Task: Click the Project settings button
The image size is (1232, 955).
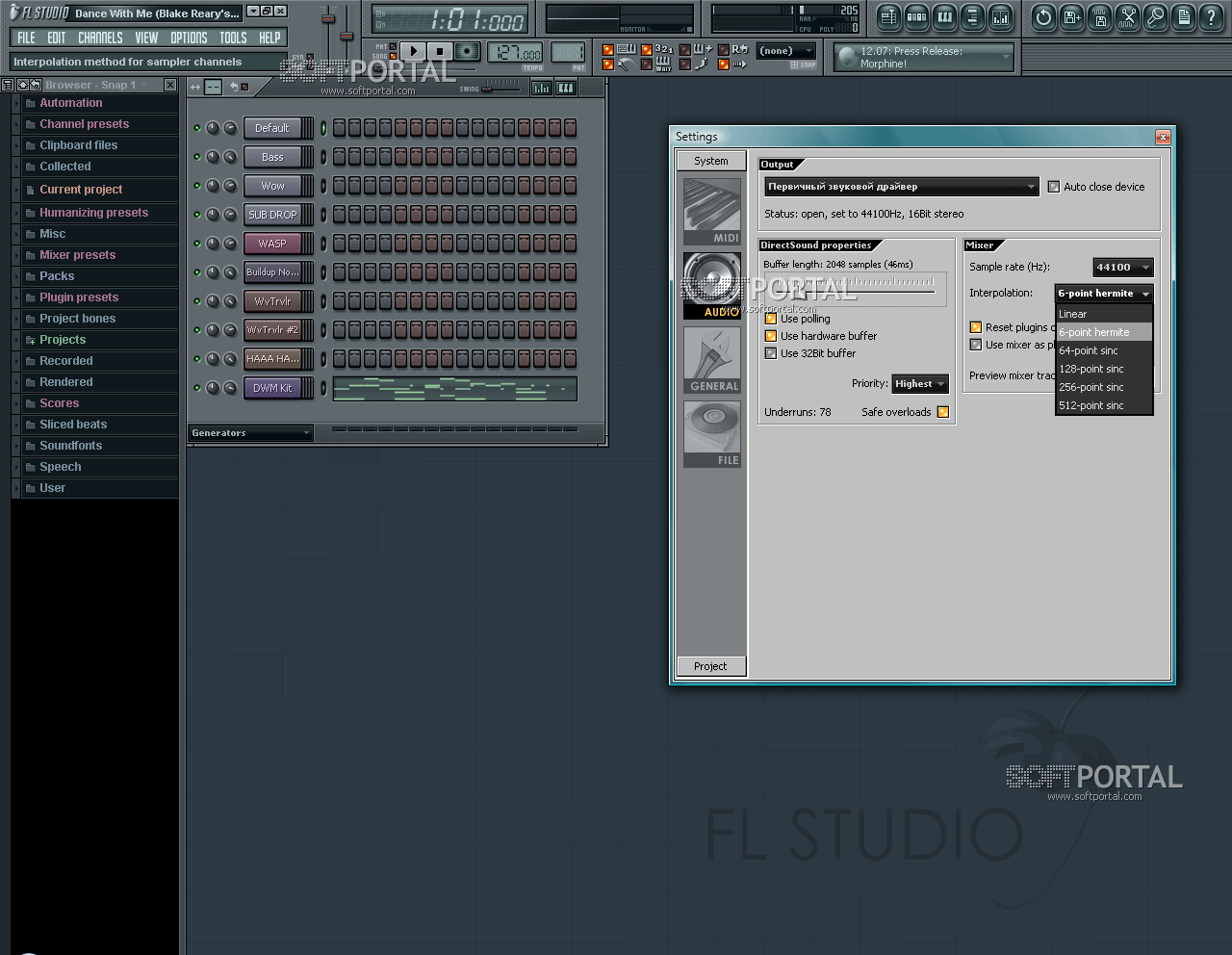Action: pyautogui.click(x=711, y=666)
